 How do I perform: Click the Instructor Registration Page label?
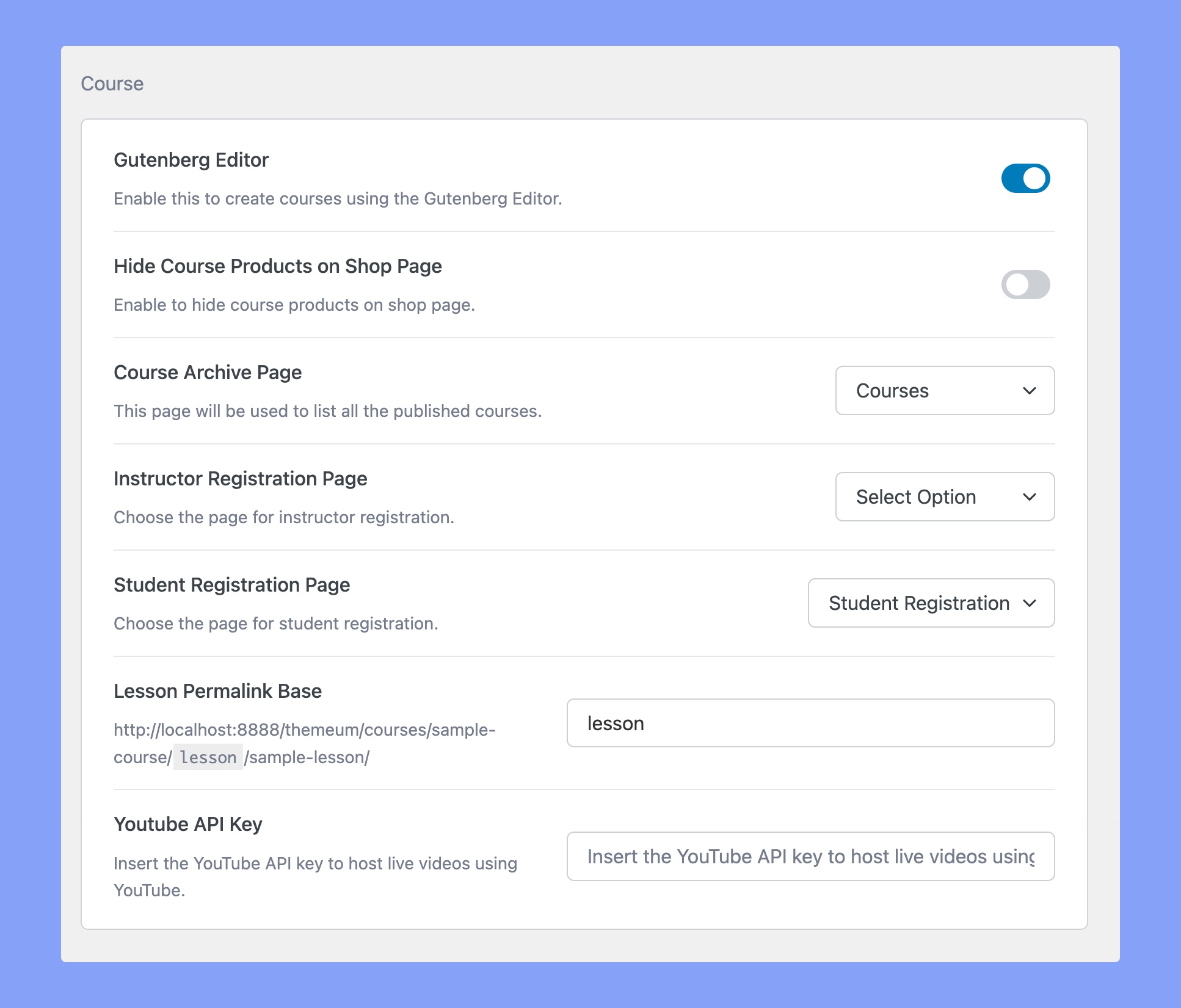coord(241,479)
